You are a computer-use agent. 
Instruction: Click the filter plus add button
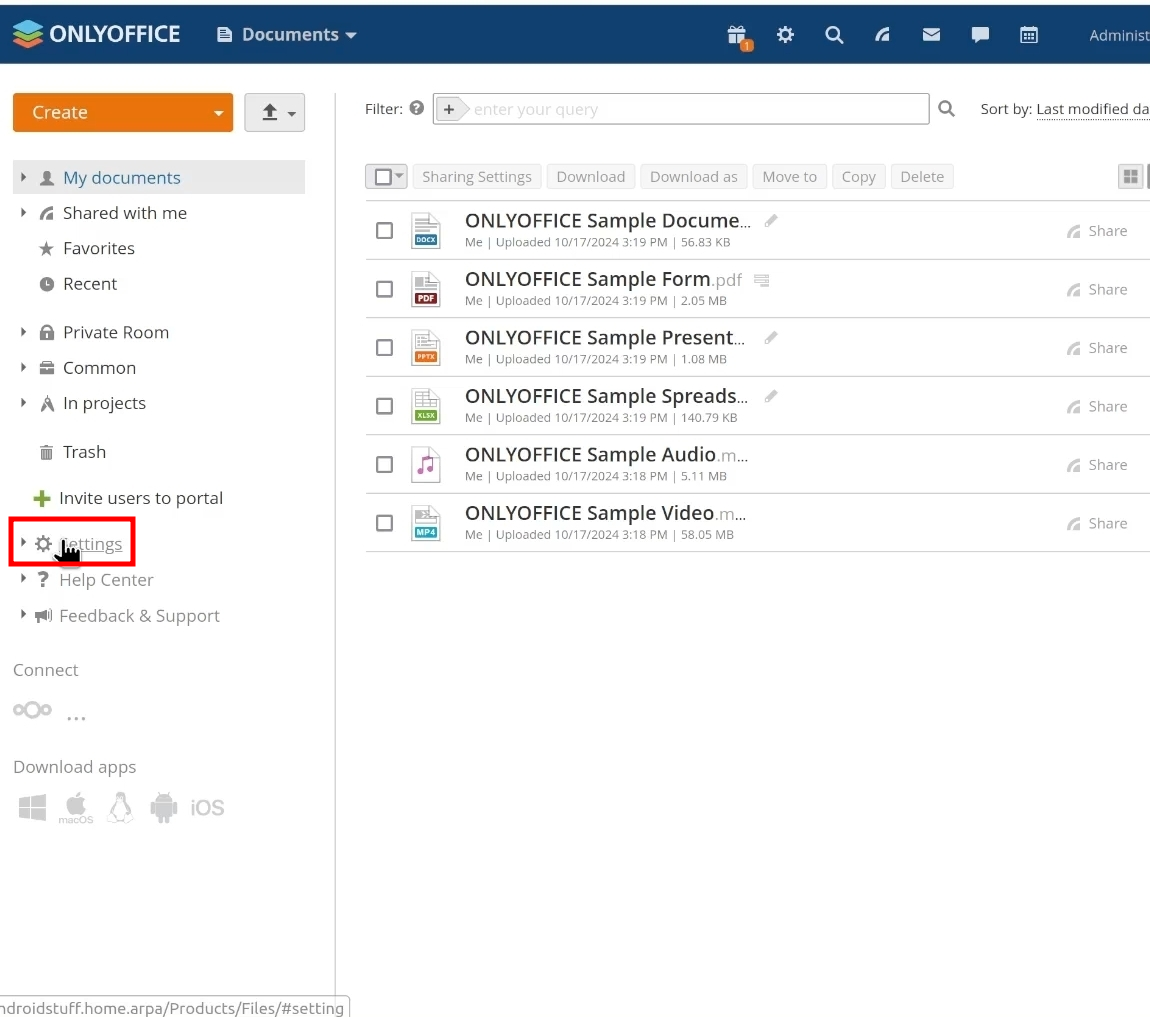click(449, 109)
